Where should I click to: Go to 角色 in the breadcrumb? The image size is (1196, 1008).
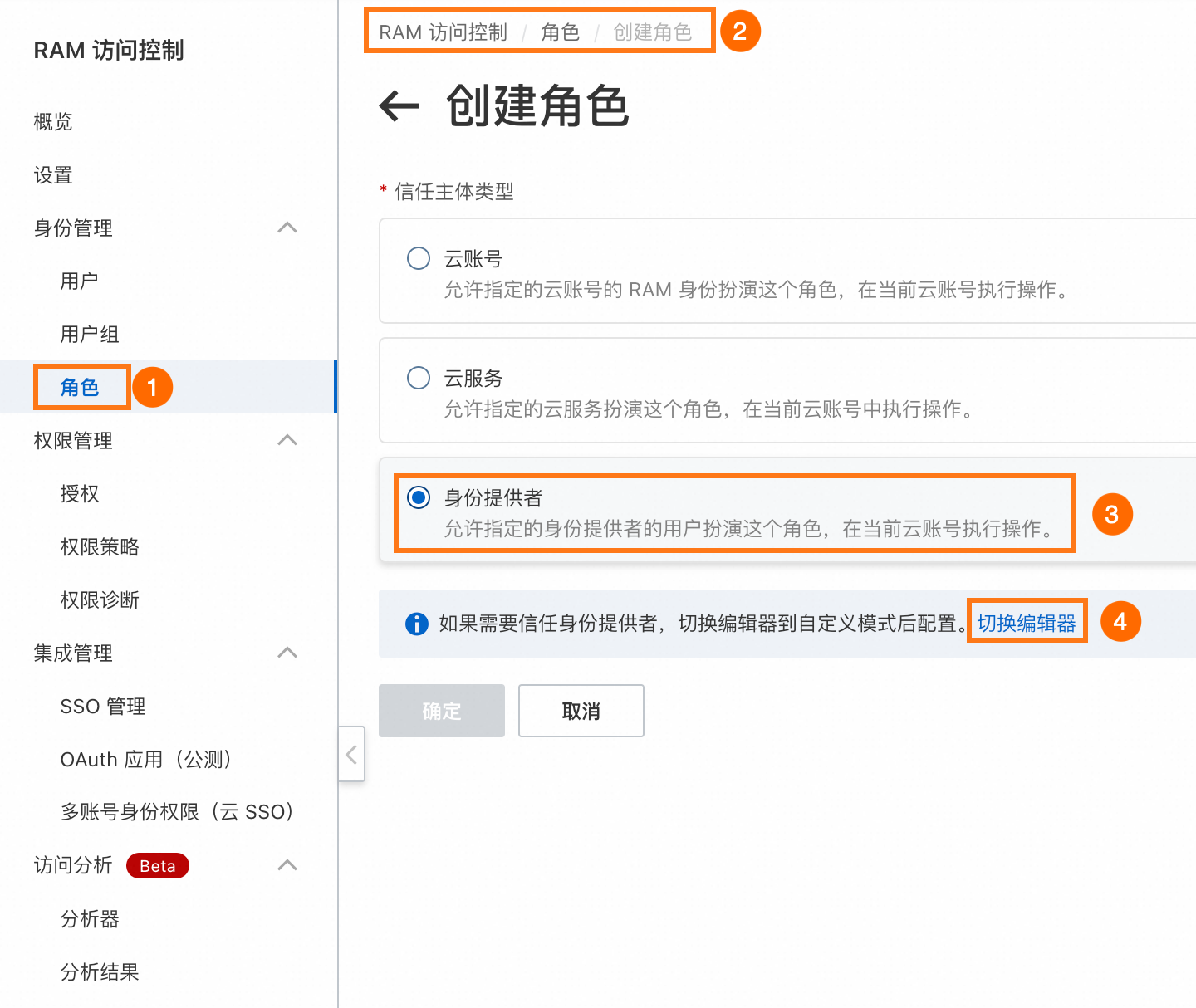click(x=560, y=32)
